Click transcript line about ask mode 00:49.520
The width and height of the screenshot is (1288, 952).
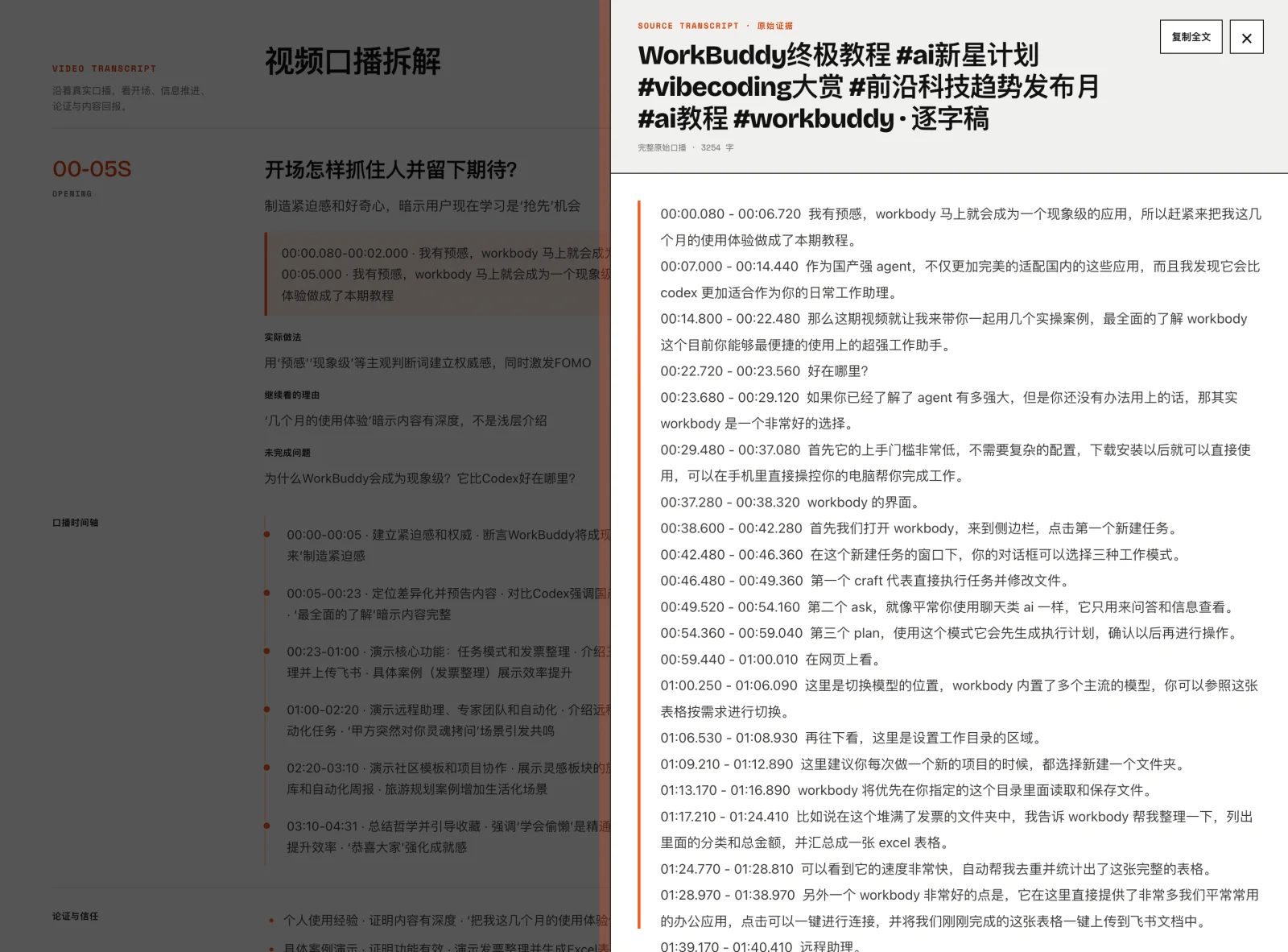coord(950,607)
